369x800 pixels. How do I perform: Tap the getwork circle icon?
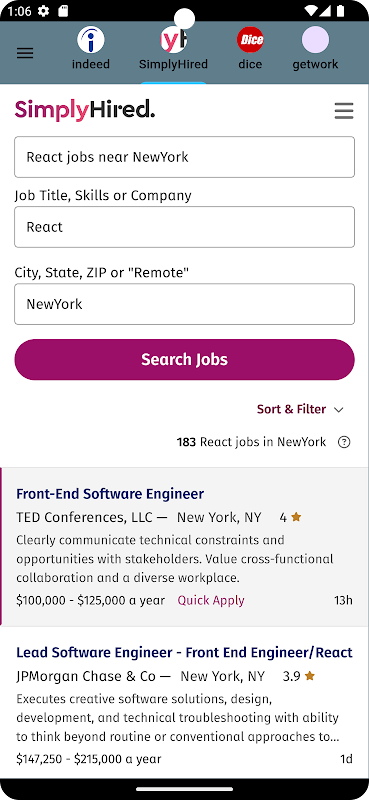pyautogui.click(x=315, y=40)
